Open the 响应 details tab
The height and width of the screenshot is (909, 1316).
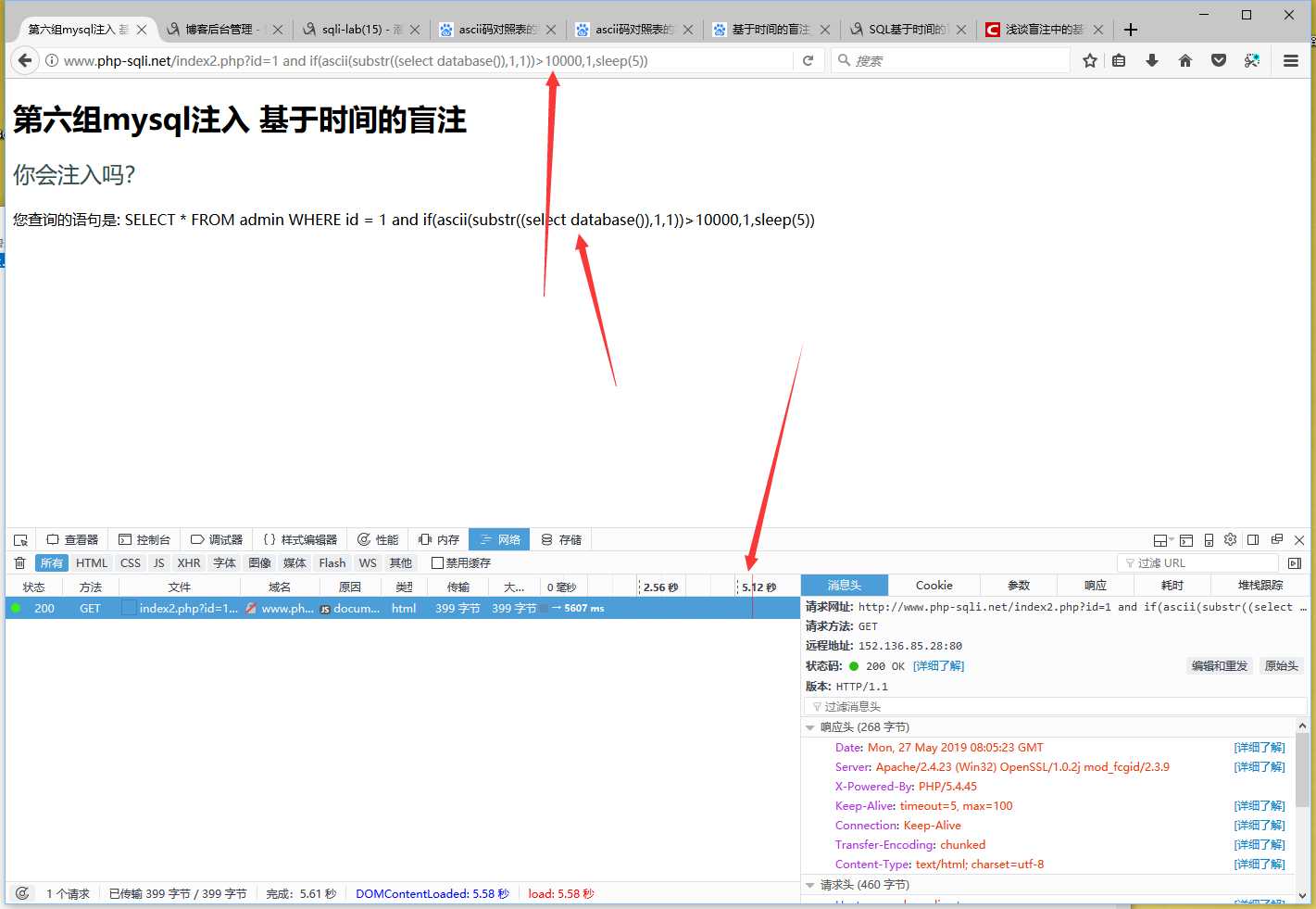click(x=1096, y=586)
